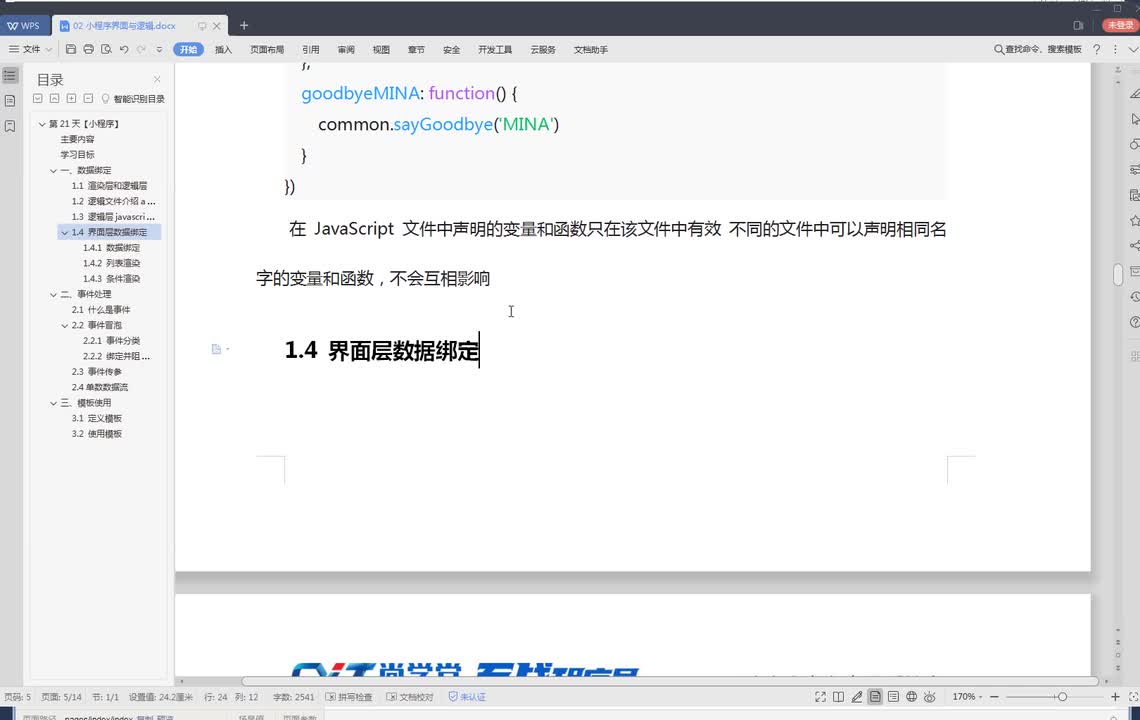Image resolution: width=1140 pixels, height=720 pixels.
Task: Click the Print icon in quick toolbar
Action: tap(89, 49)
